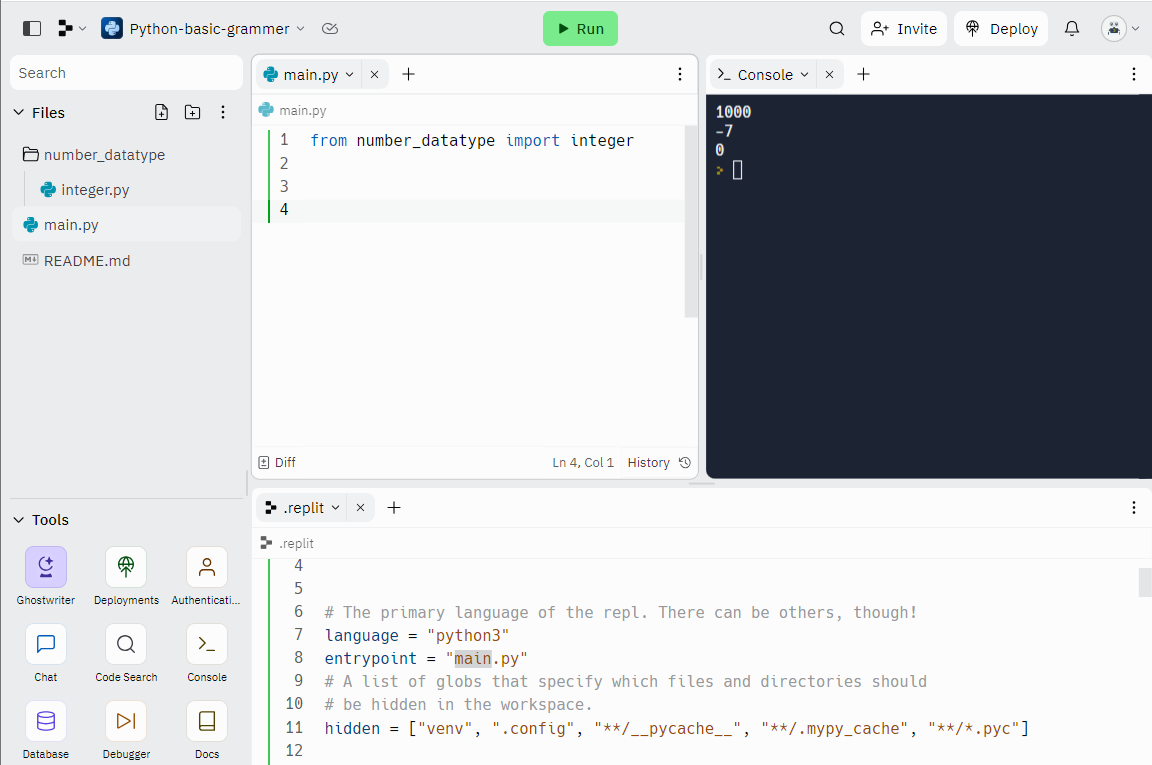Open Ghostwriter tool
Viewport: 1152px width, 765px height.
(46, 576)
